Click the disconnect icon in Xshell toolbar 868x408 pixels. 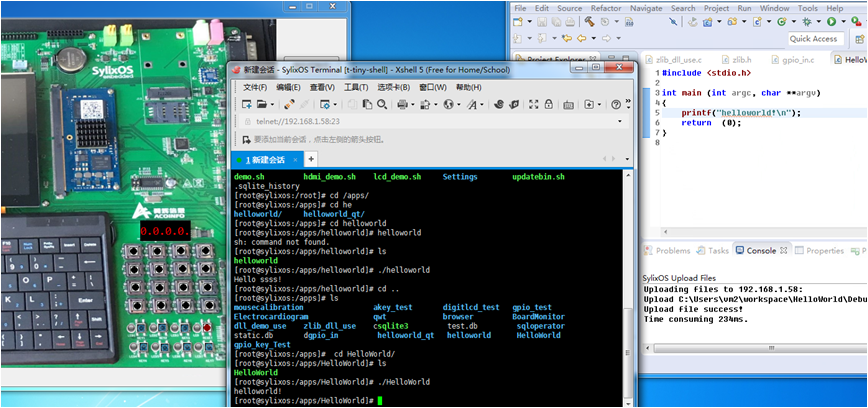click(x=304, y=104)
